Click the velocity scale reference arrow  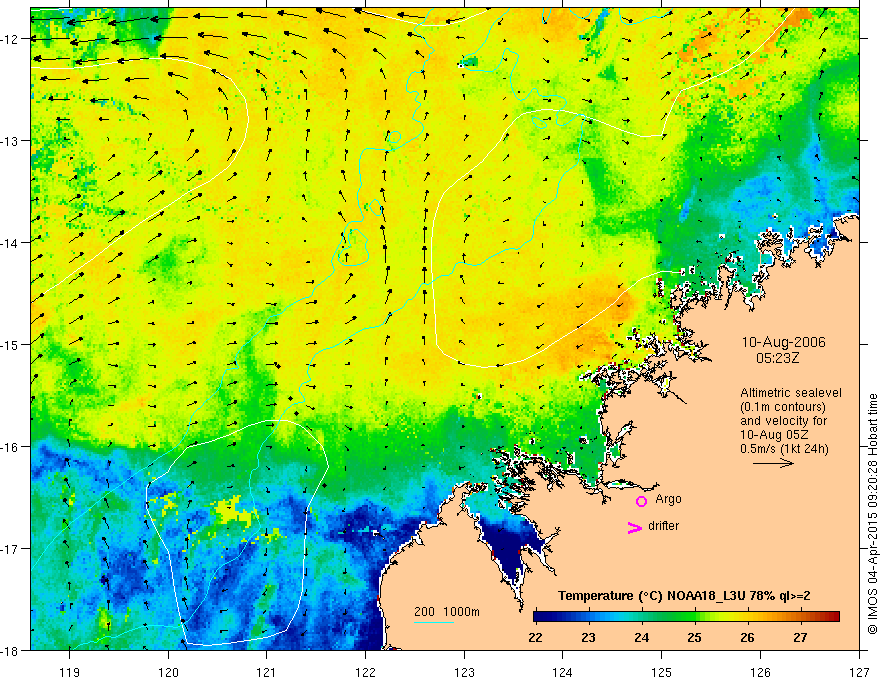[x=773, y=463]
